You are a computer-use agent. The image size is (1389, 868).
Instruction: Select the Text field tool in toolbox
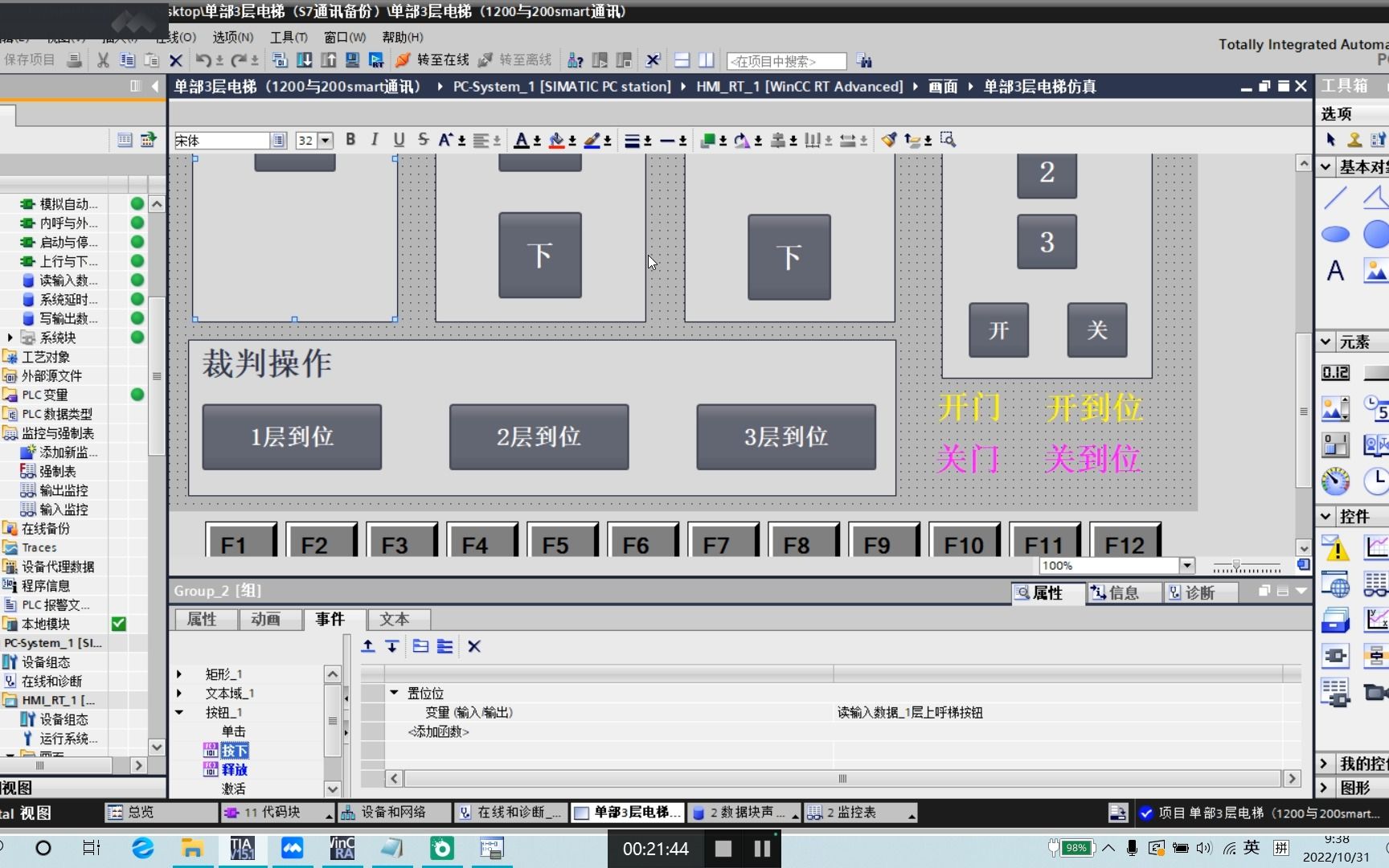[x=1335, y=271]
